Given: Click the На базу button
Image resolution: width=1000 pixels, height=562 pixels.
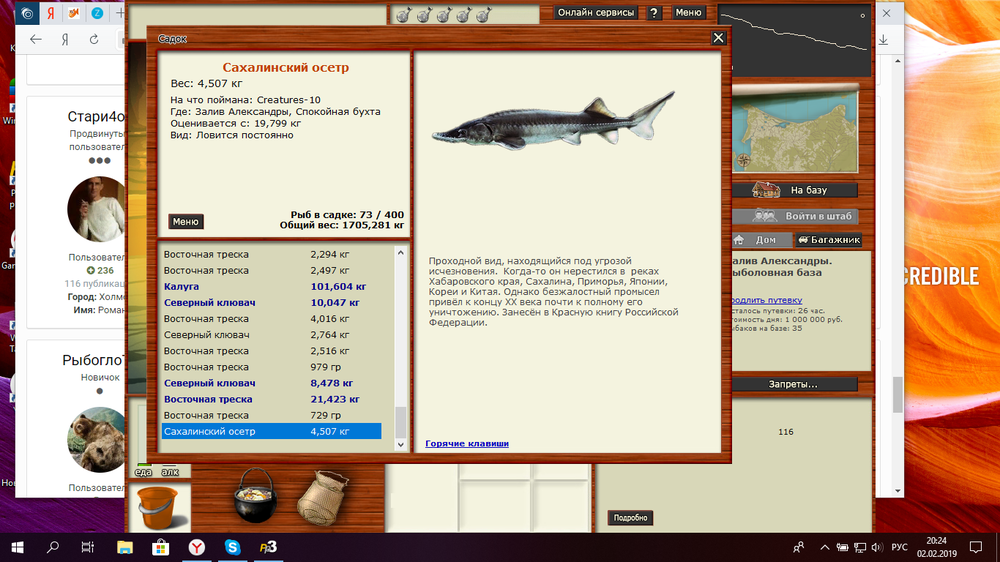Looking at the screenshot, I should pyautogui.click(x=795, y=190).
